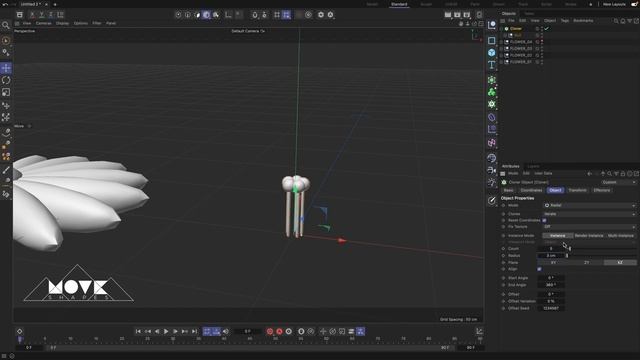This screenshot has width=640, height=360.
Task: Click the Offset Seed input field
Action: pos(551,308)
